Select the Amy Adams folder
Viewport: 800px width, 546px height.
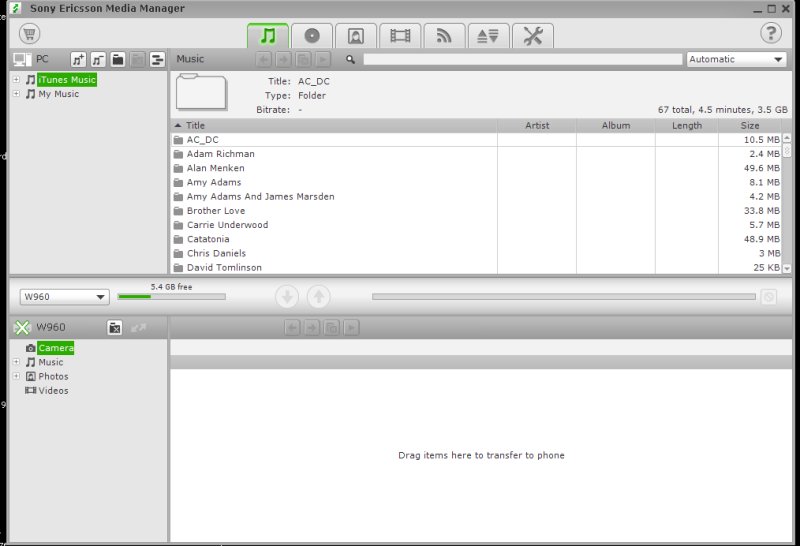point(476,183)
